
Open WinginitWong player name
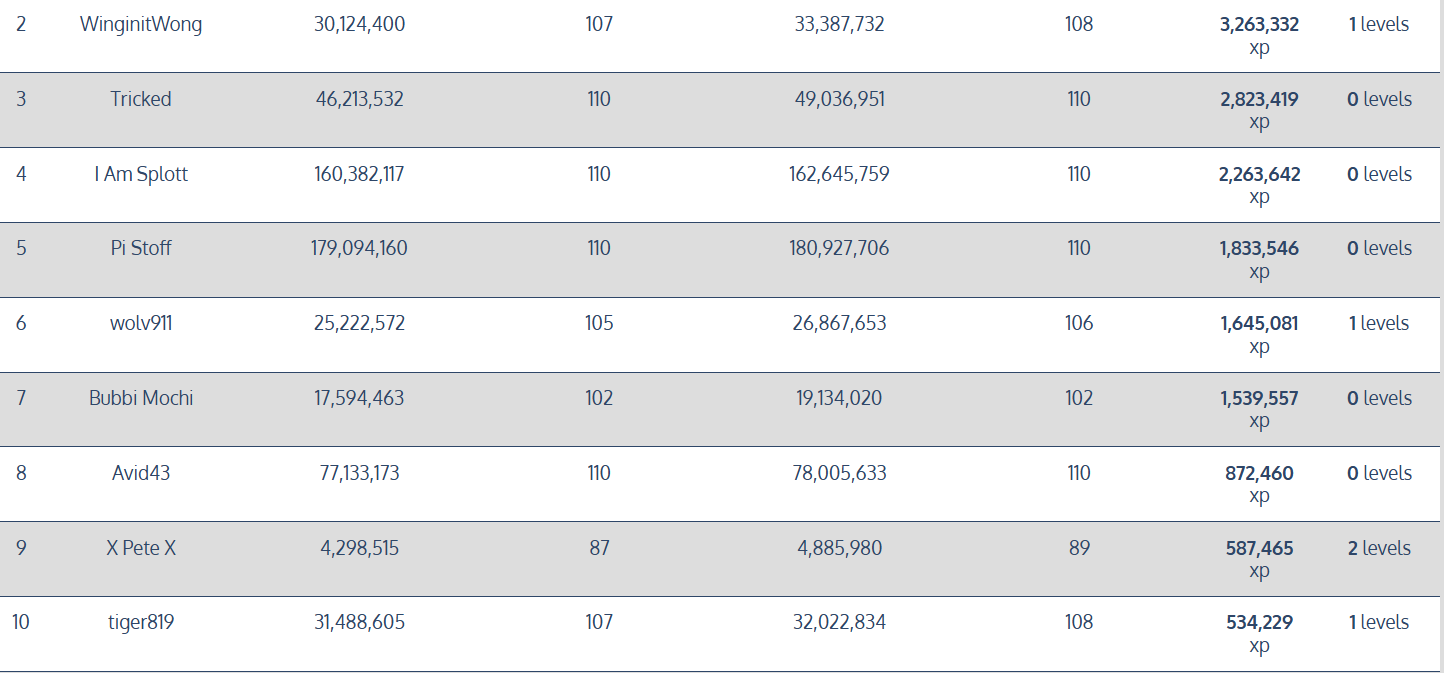pos(141,24)
